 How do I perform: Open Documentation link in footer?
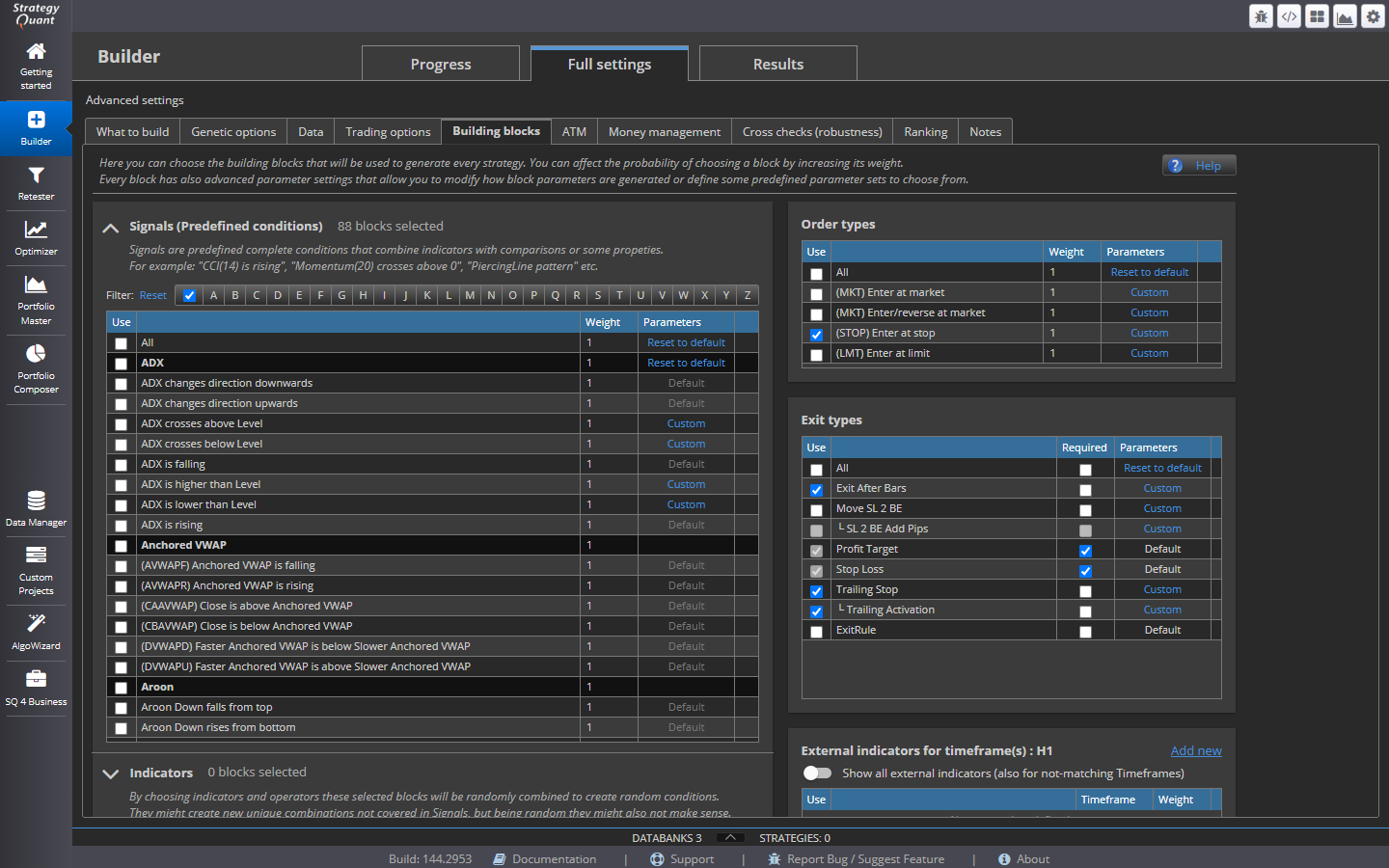tap(545, 858)
